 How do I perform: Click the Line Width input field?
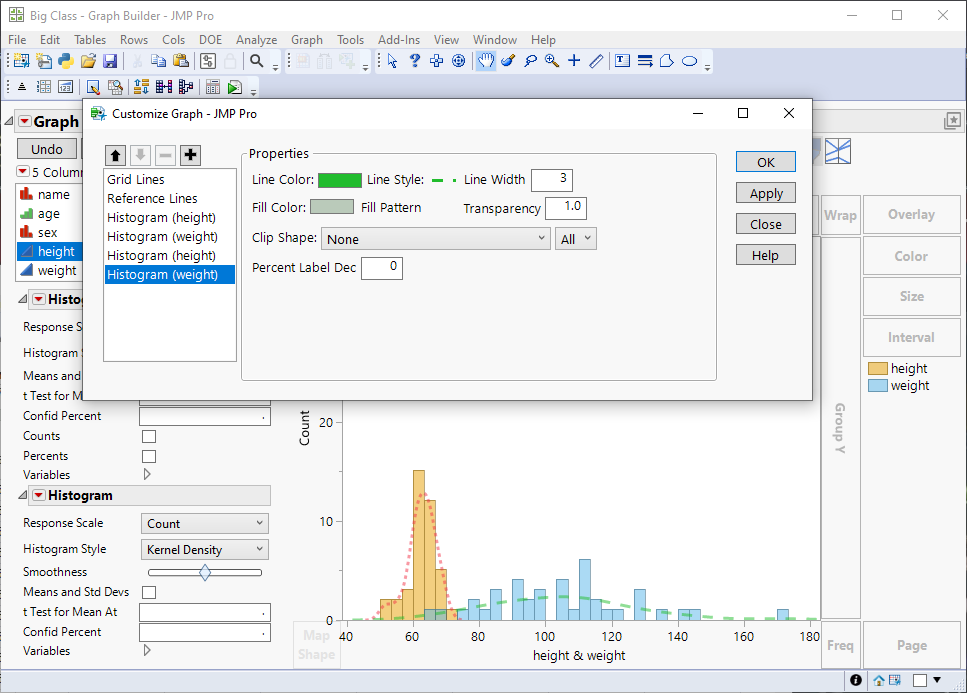[x=552, y=179]
